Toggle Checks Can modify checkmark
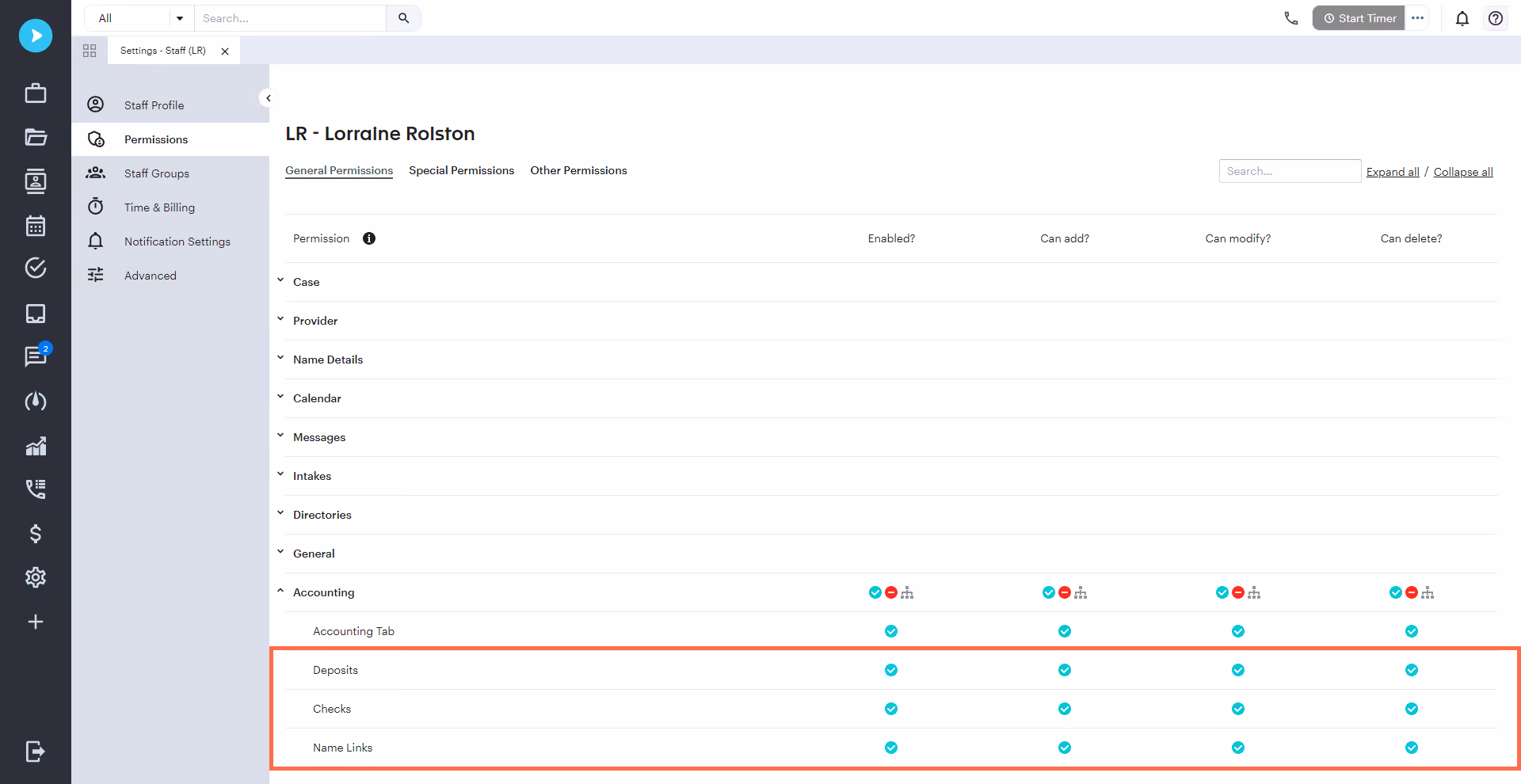 click(1238, 709)
